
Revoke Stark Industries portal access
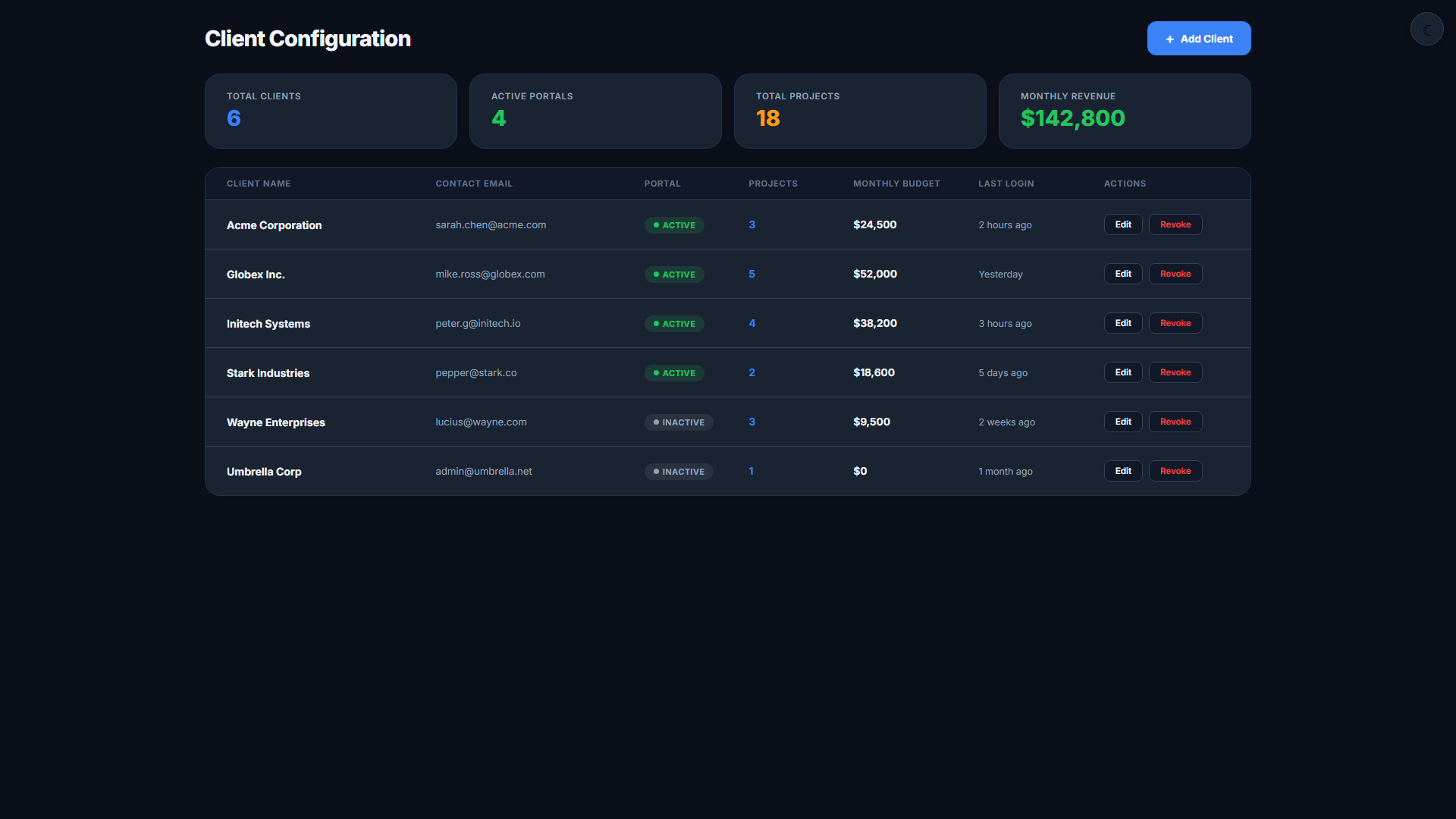pos(1175,372)
